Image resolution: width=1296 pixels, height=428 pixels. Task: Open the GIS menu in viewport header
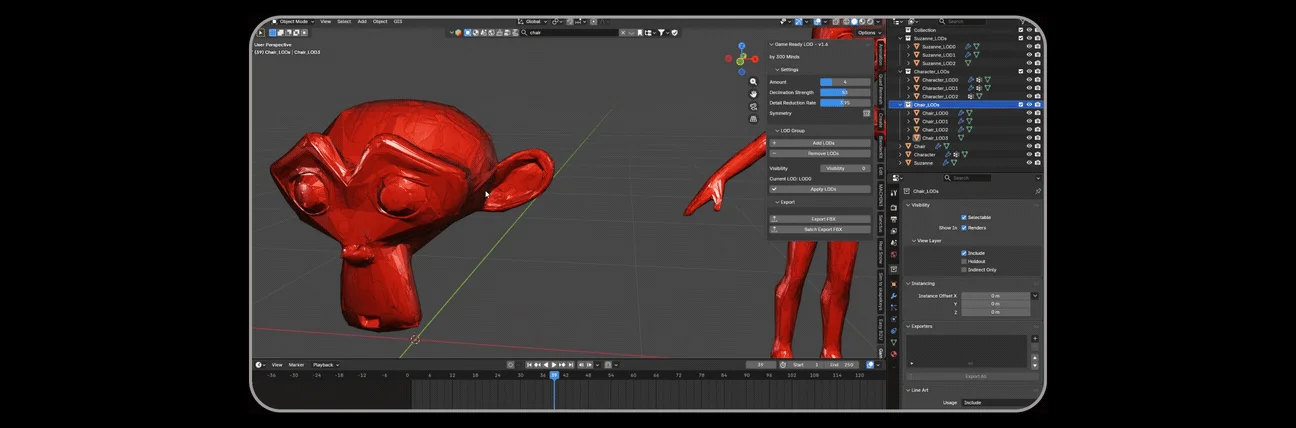pos(398,21)
